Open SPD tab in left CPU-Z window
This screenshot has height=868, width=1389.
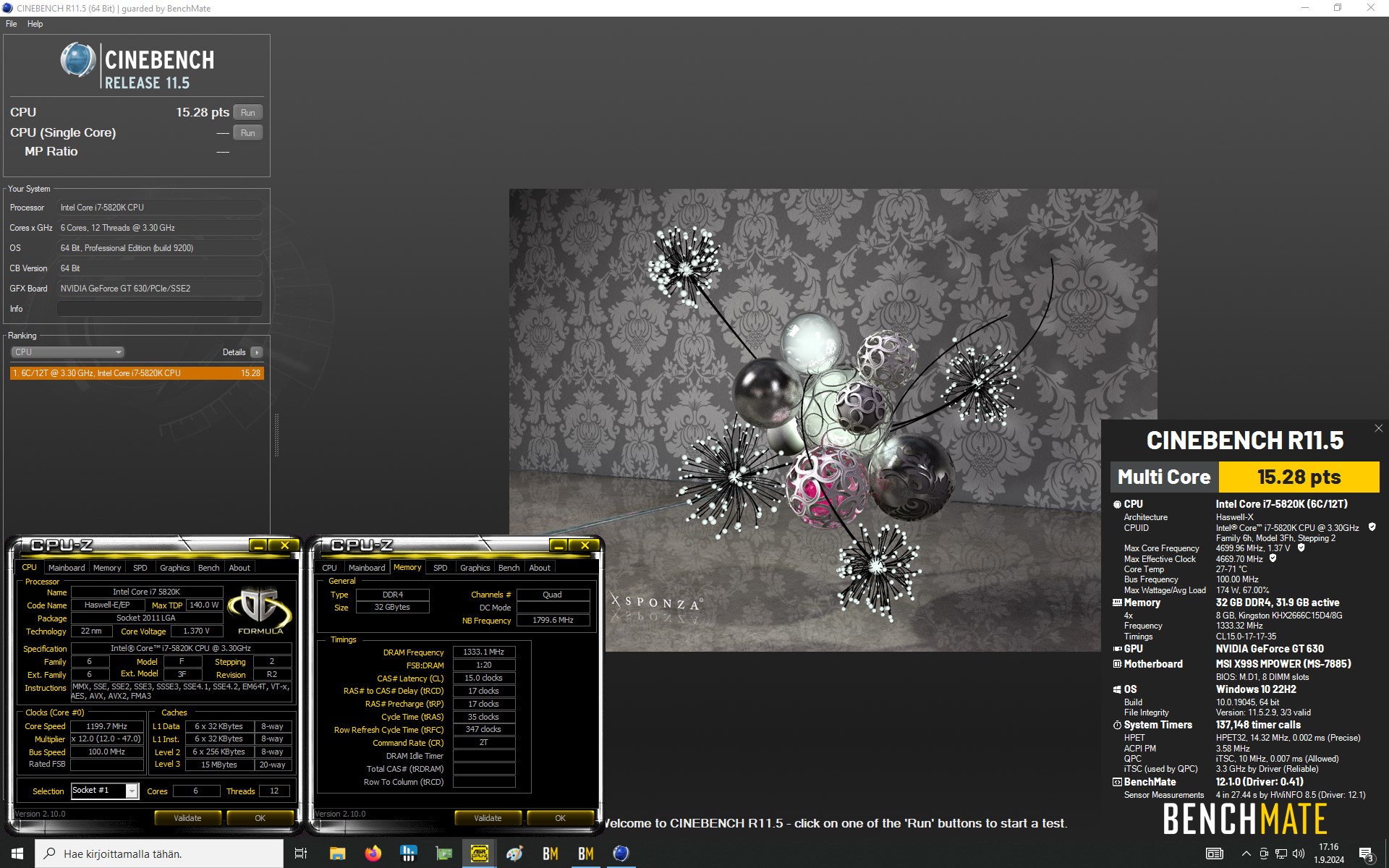[140, 568]
